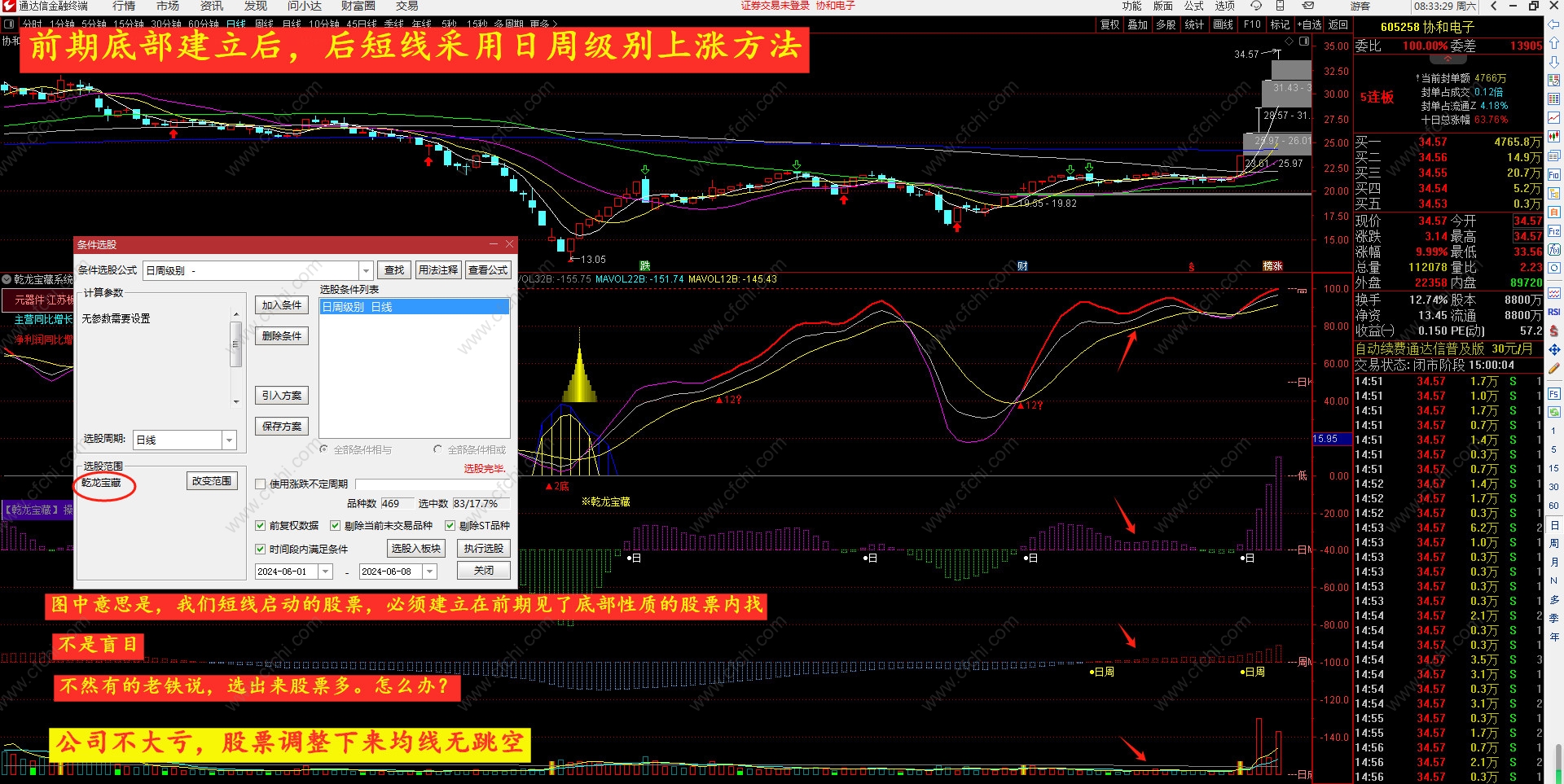Click the red S dollar sidebar icon
1564x784 pixels.
coord(1553,331)
